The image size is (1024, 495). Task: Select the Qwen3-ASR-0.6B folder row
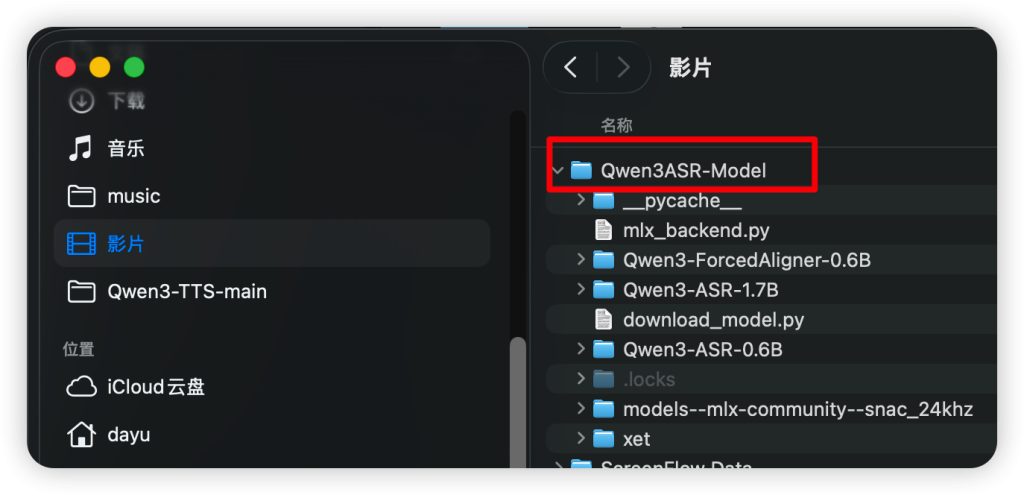(702, 349)
